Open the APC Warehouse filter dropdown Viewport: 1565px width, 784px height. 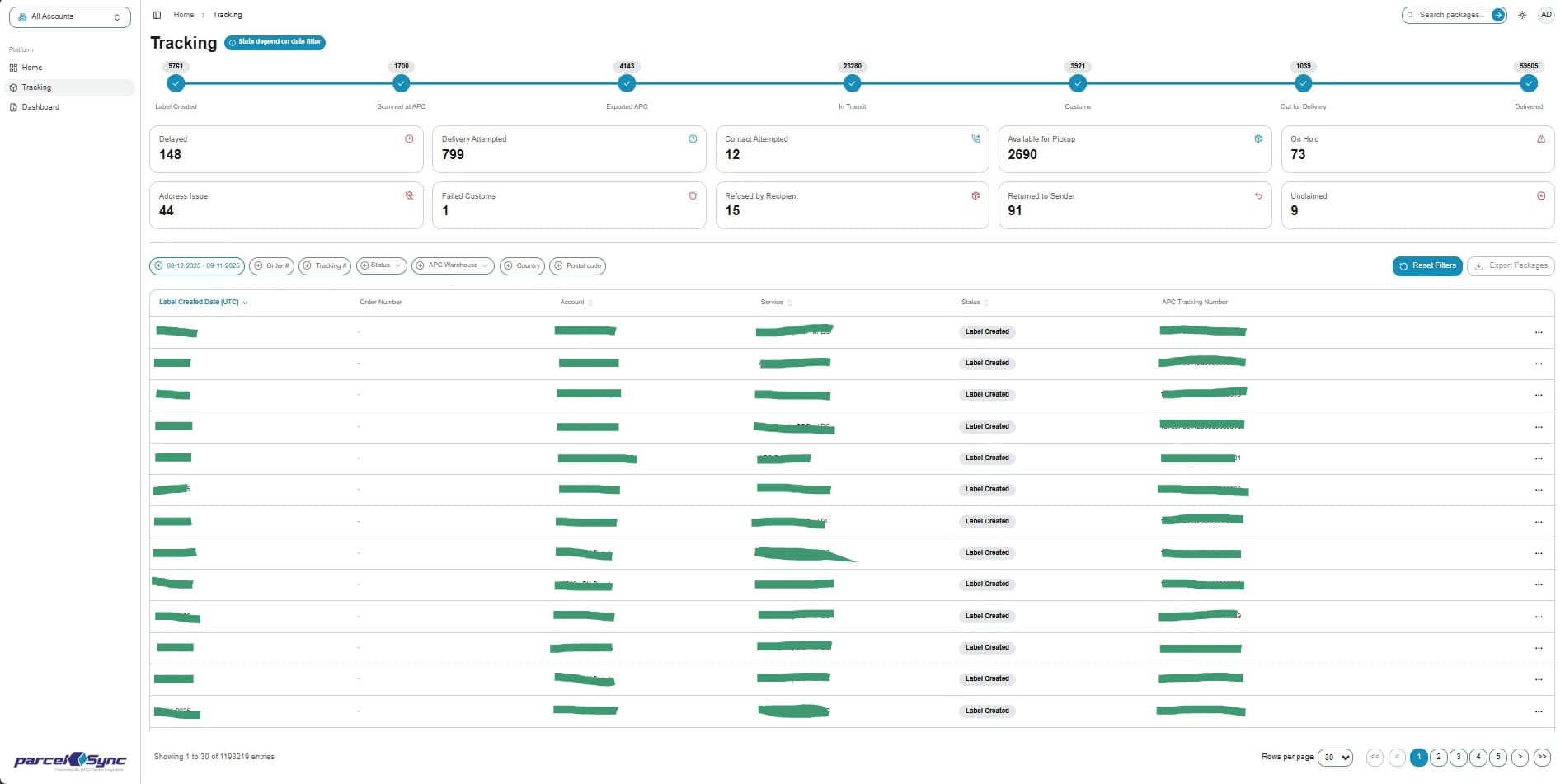pos(453,265)
